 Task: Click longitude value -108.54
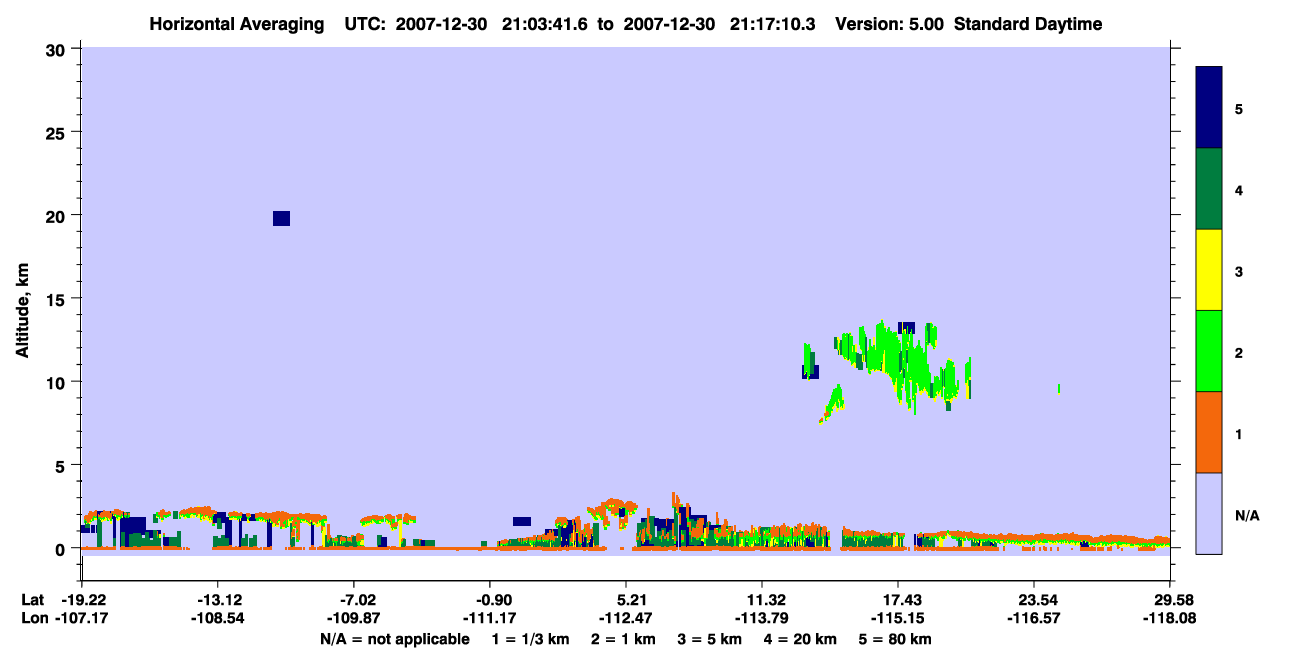(218, 619)
